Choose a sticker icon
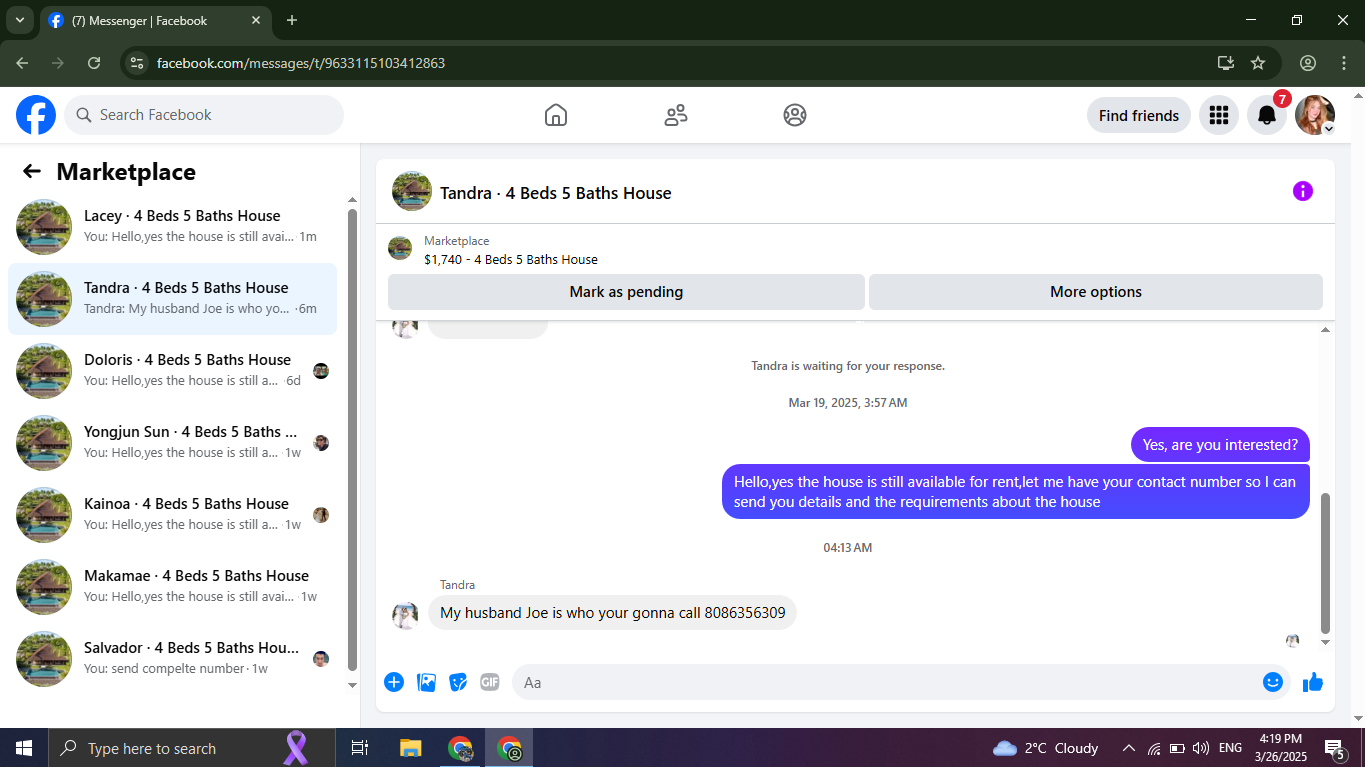The width and height of the screenshot is (1365, 767). [x=458, y=682]
